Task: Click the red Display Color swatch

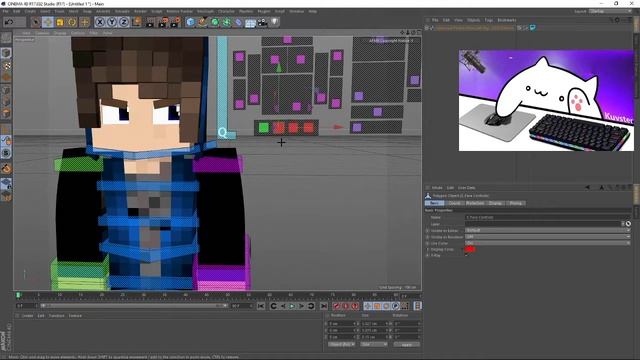Action: click(470, 249)
